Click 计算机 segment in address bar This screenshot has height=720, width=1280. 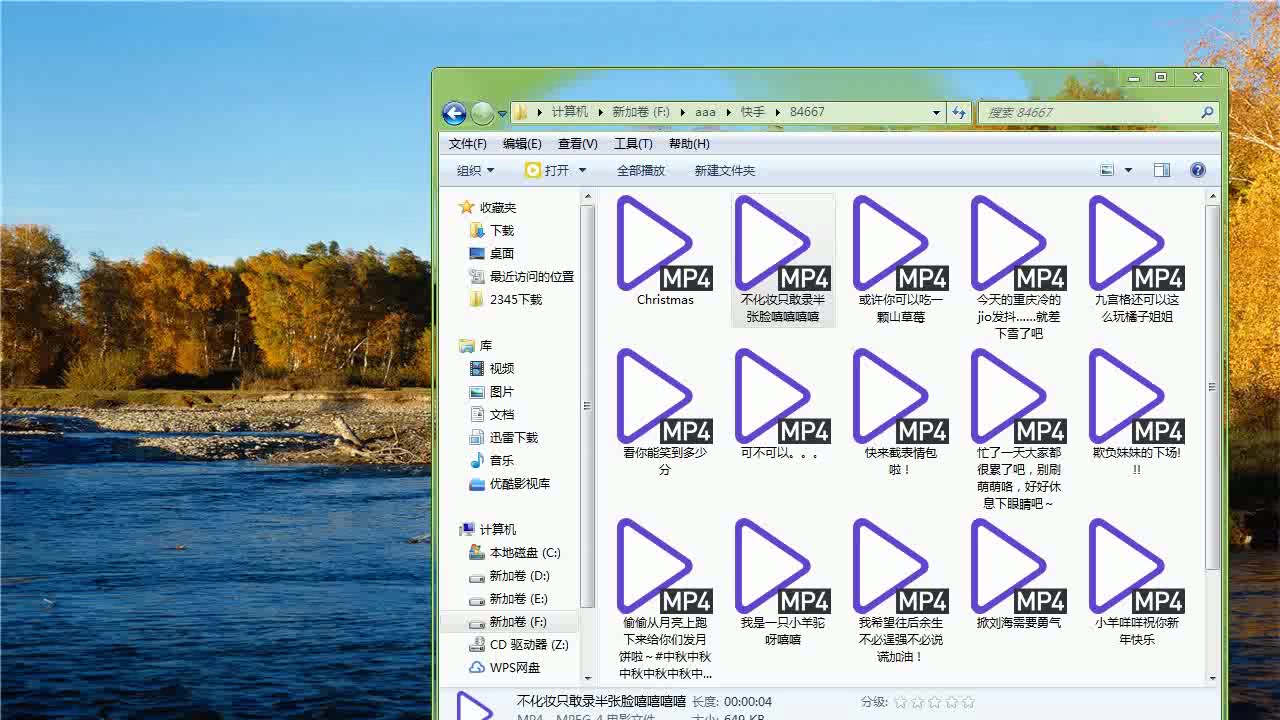[570, 112]
